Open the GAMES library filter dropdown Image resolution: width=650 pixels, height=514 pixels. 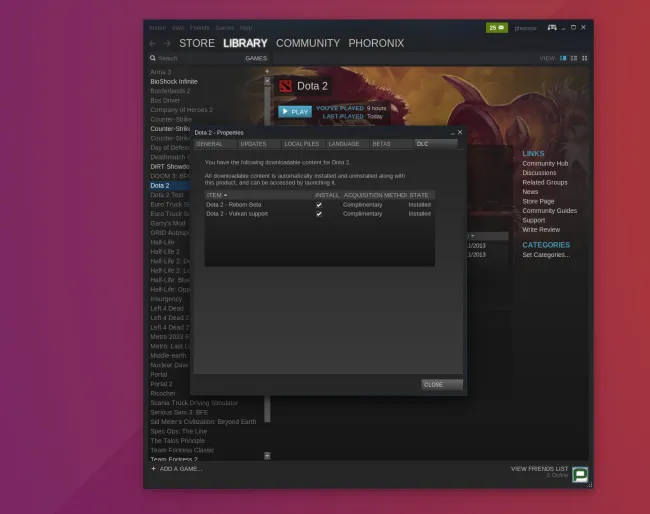coord(256,58)
